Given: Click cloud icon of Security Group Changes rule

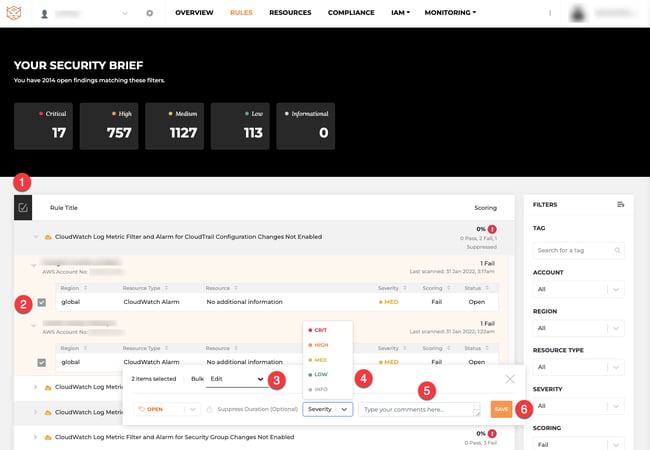Looking at the screenshot, I should pyautogui.click(x=48, y=437).
